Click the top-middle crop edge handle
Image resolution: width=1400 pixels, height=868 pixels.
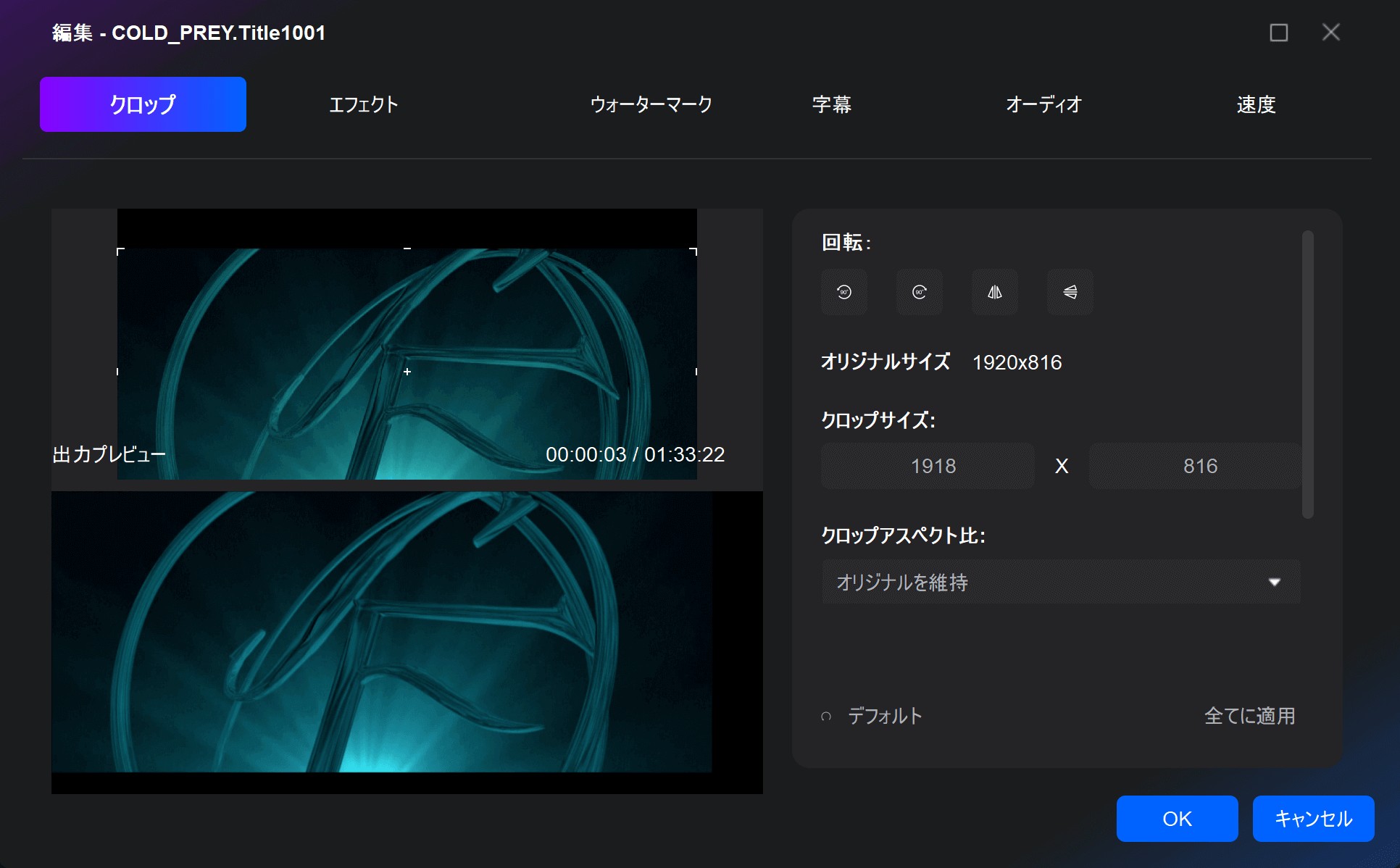point(407,249)
